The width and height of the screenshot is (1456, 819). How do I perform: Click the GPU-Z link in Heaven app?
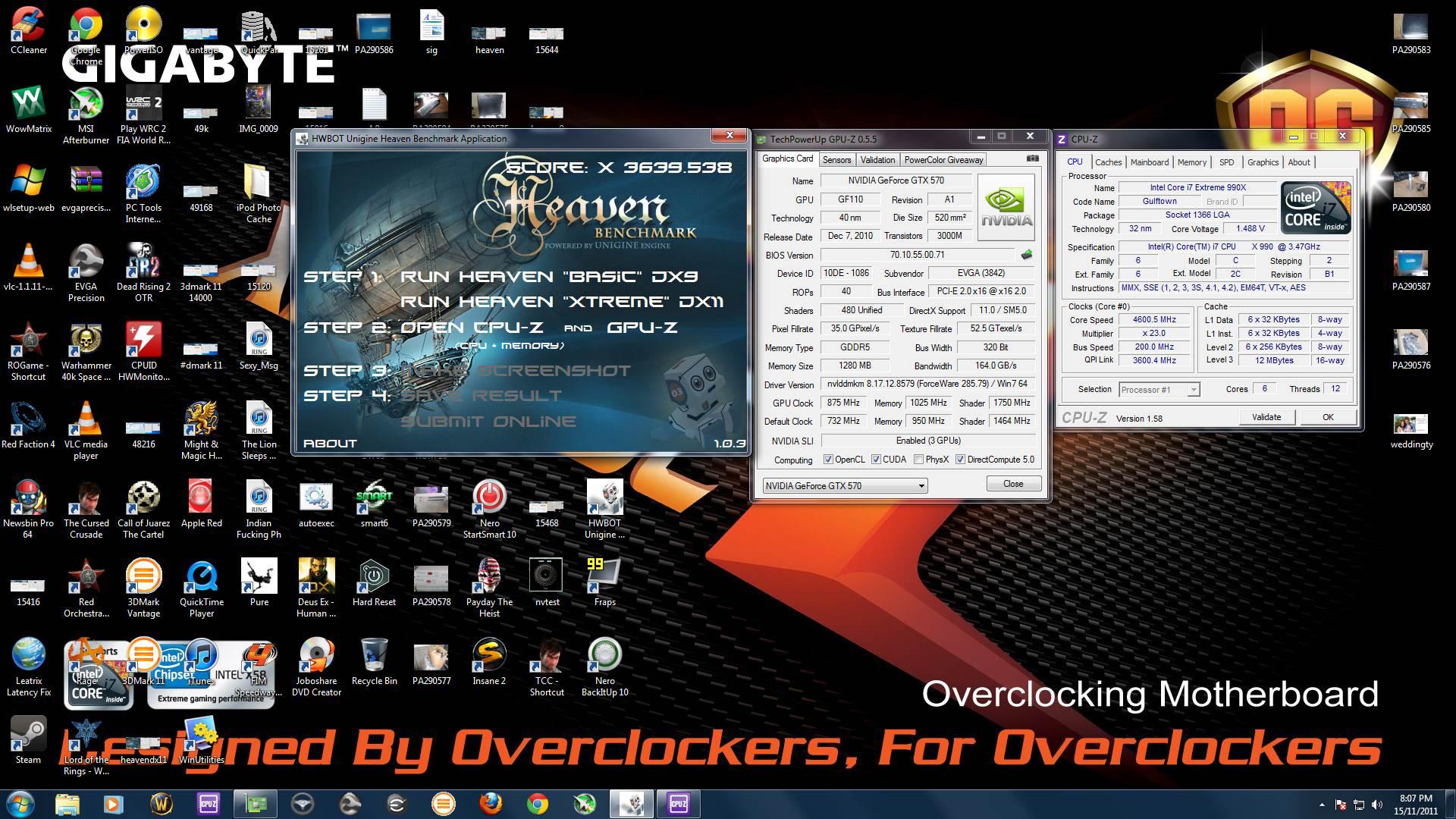tap(642, 328)
